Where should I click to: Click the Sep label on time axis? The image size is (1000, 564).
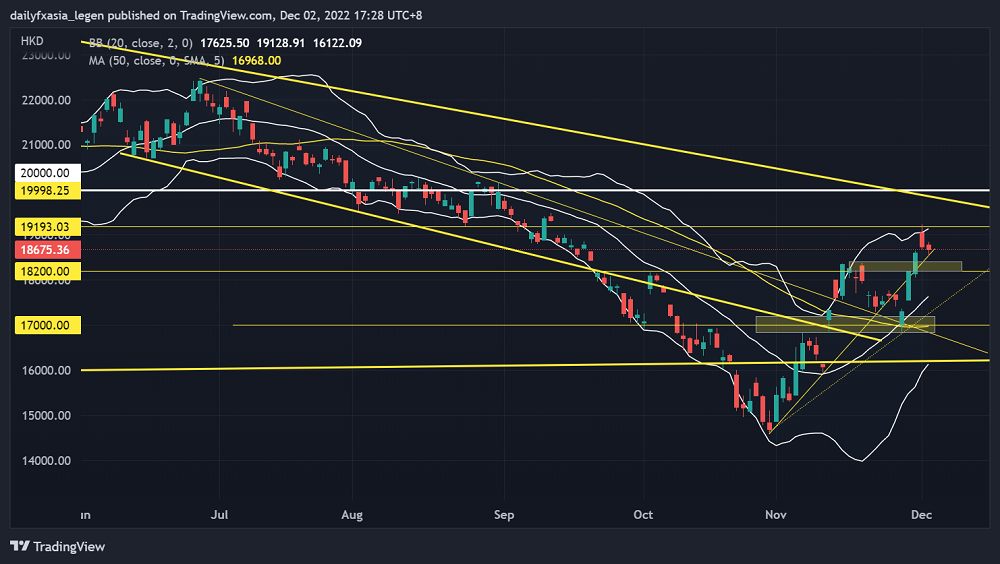coord(504,514)
